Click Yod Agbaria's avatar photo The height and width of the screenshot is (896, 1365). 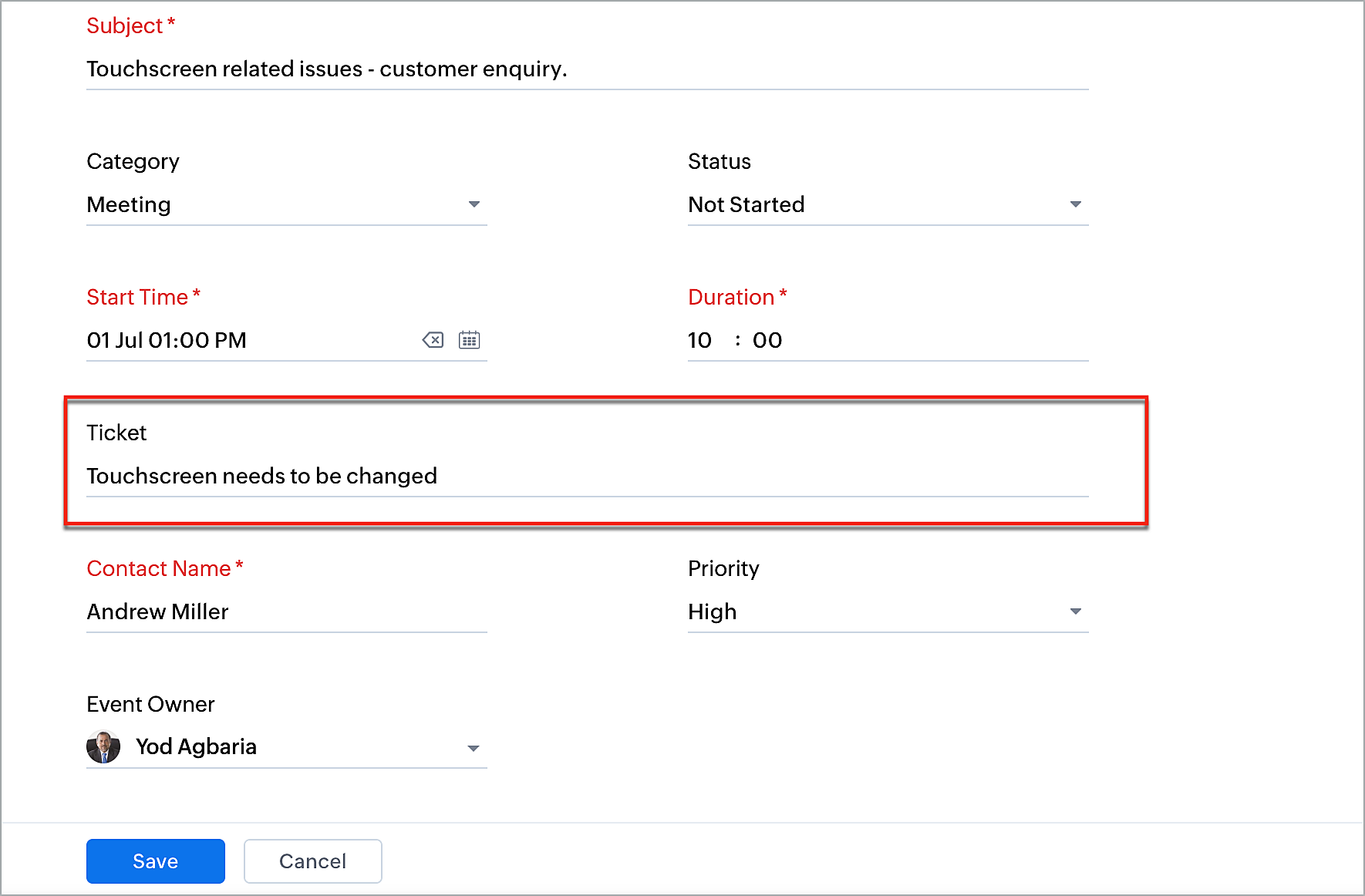tap(103, 746)
